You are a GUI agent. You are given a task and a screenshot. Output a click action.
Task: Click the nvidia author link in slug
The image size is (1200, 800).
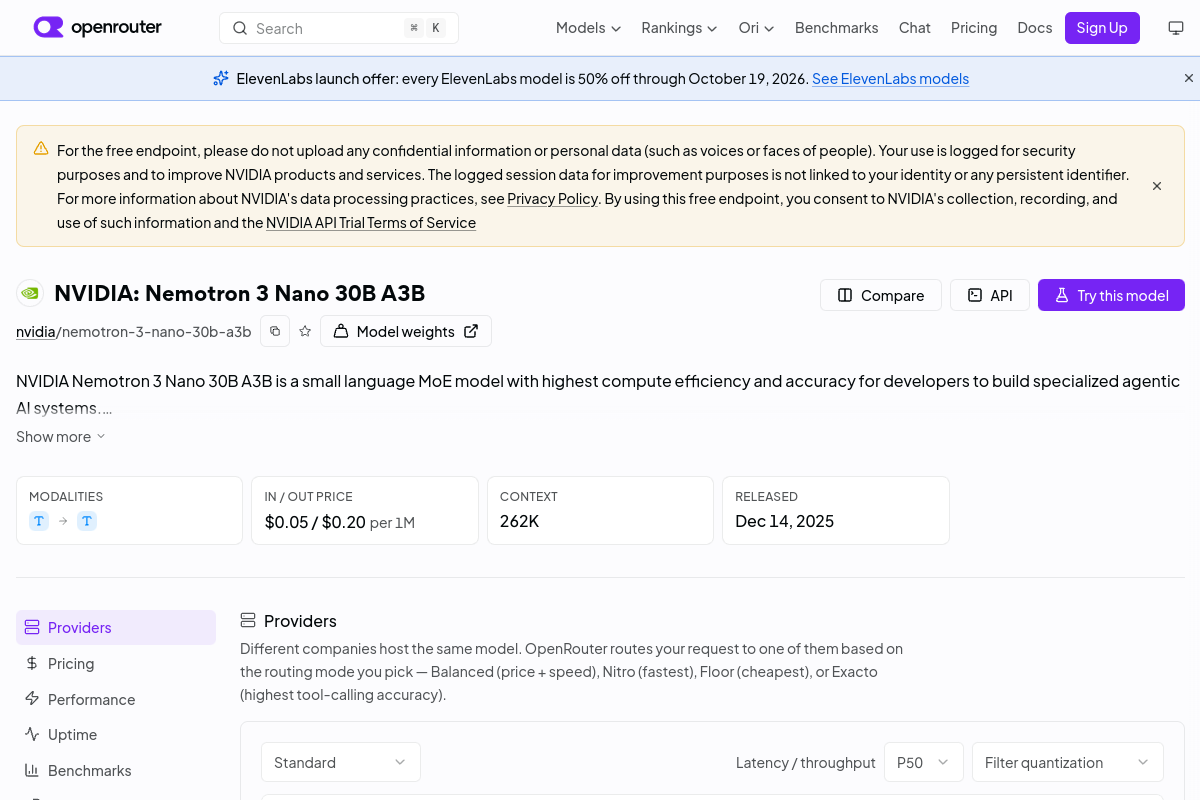pos(36,332)
